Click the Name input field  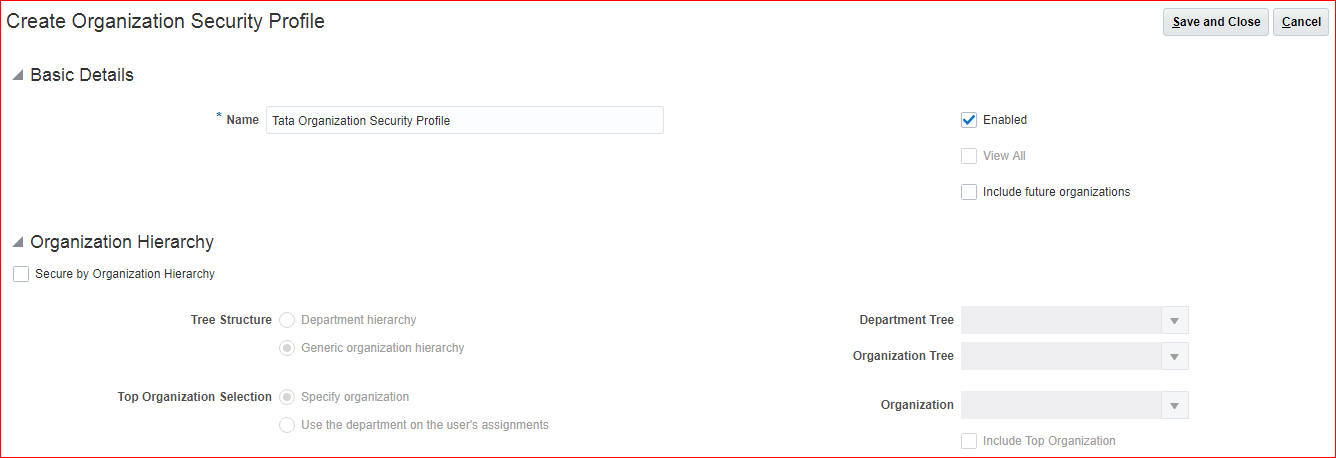(x=464, y=120)
